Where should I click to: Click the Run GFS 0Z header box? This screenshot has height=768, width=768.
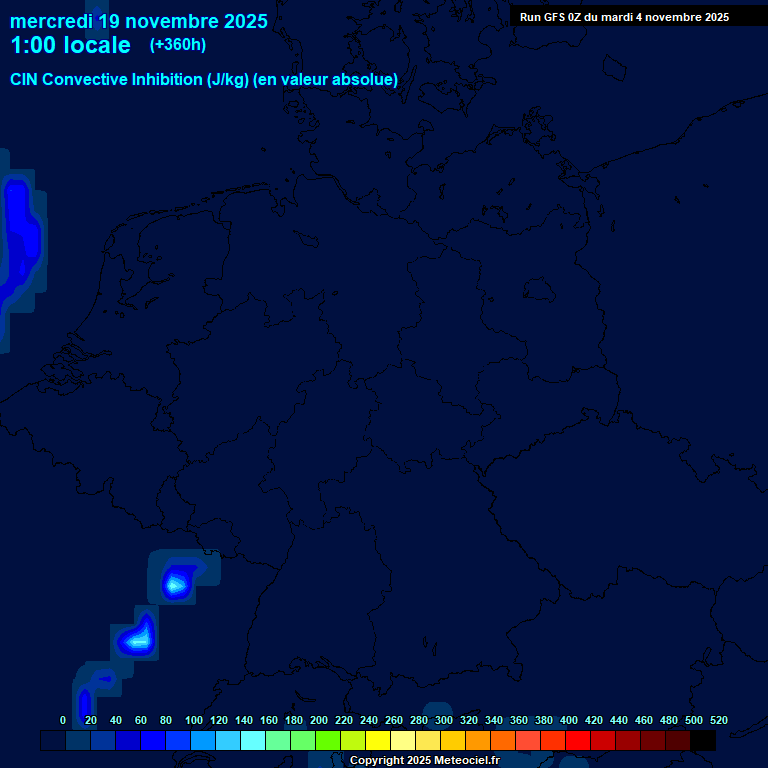click(x=624, y=17)
